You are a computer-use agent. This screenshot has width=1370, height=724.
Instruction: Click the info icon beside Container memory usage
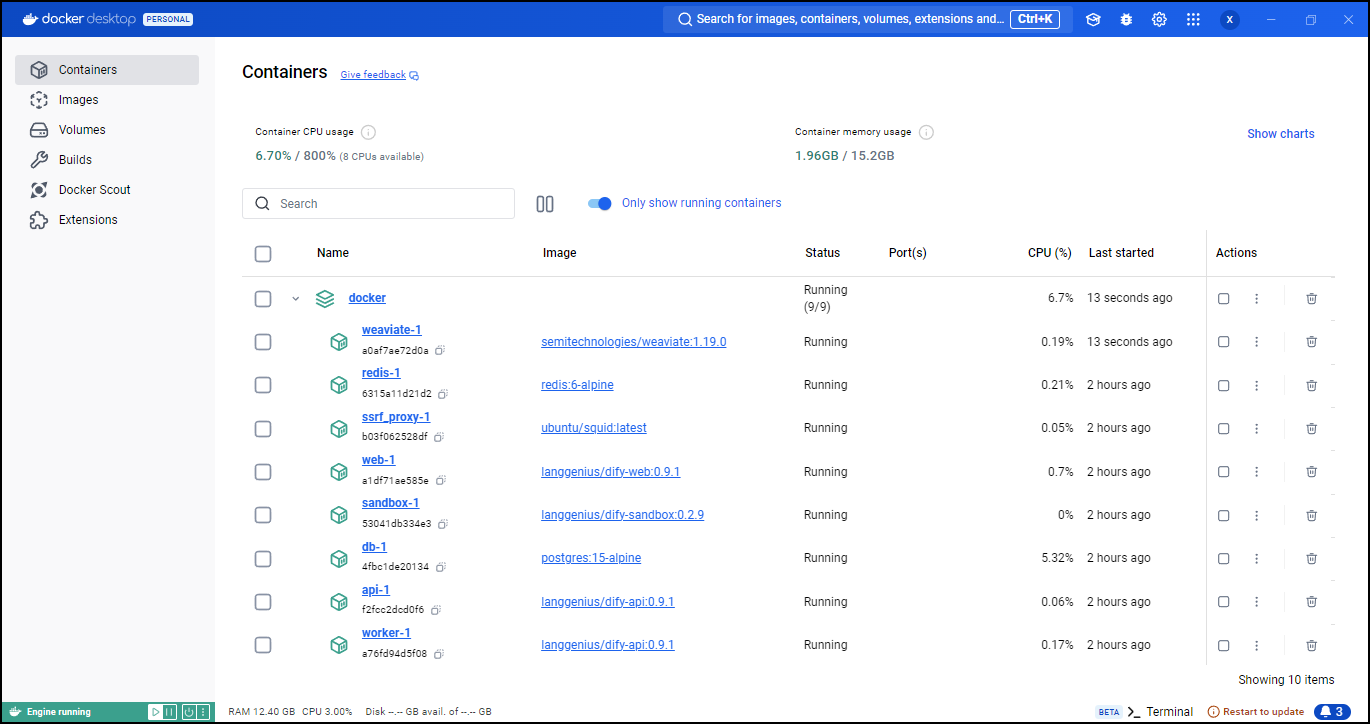[926, 132]
